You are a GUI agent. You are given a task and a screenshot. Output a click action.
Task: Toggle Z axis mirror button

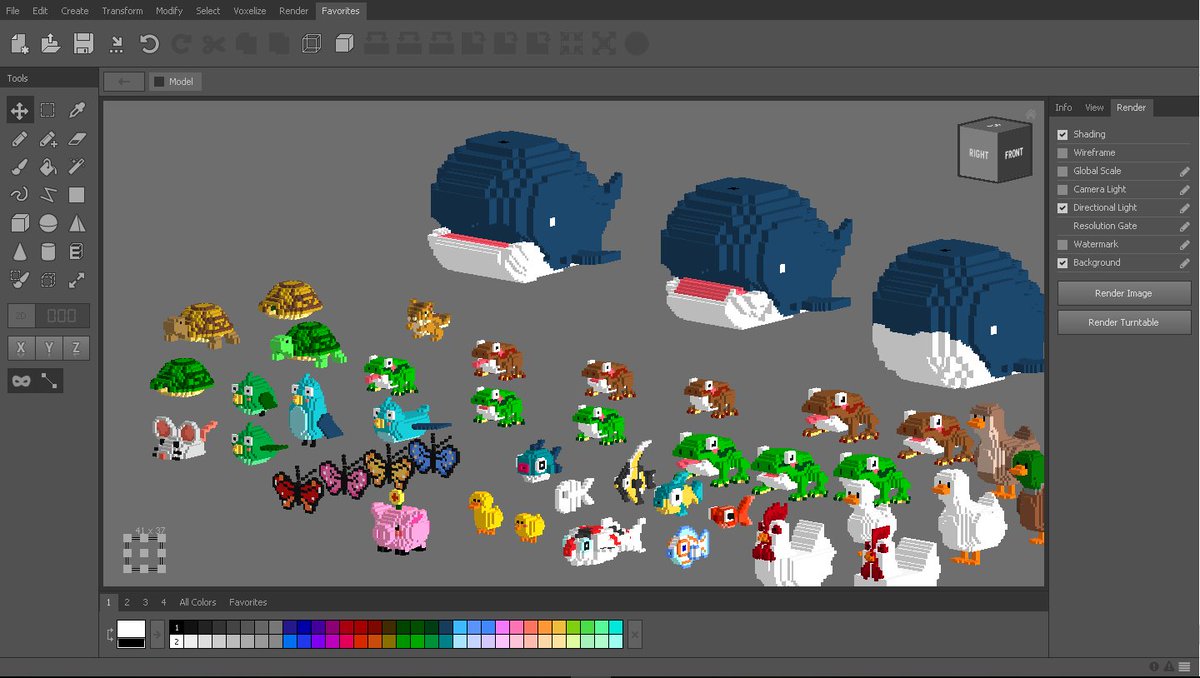click(76, 348)
